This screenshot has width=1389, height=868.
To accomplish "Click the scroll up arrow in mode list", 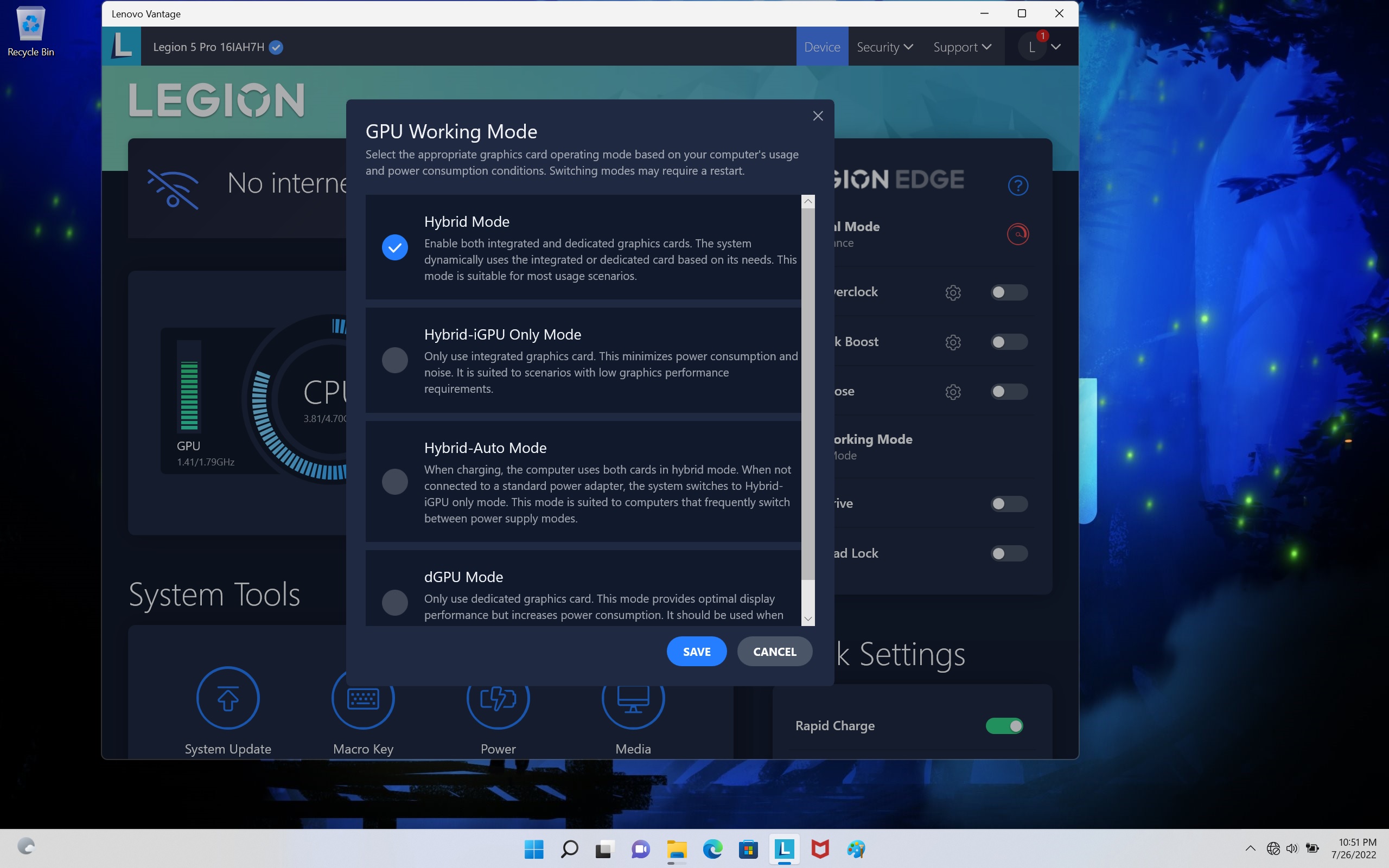I will click(808, 201).
